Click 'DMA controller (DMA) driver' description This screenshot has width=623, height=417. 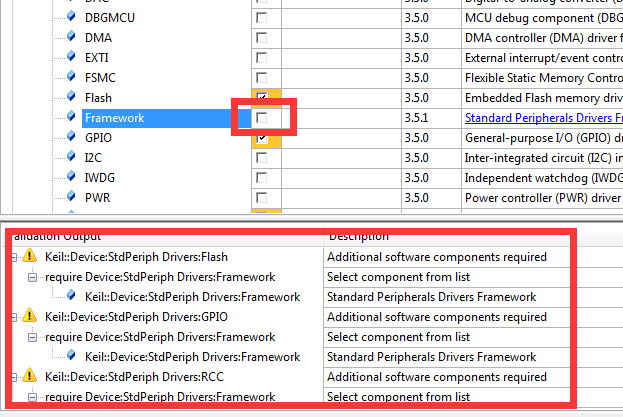[544, 38]
